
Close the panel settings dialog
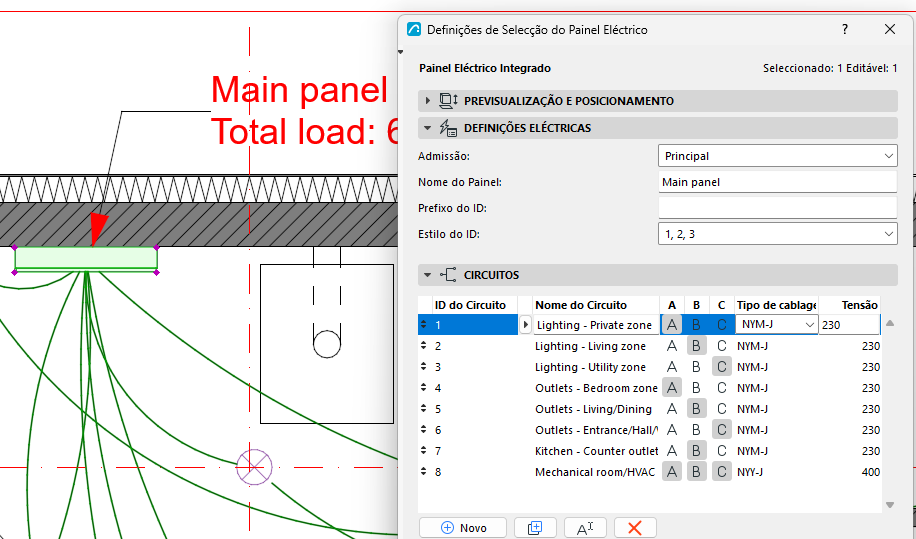coord(890,29)
